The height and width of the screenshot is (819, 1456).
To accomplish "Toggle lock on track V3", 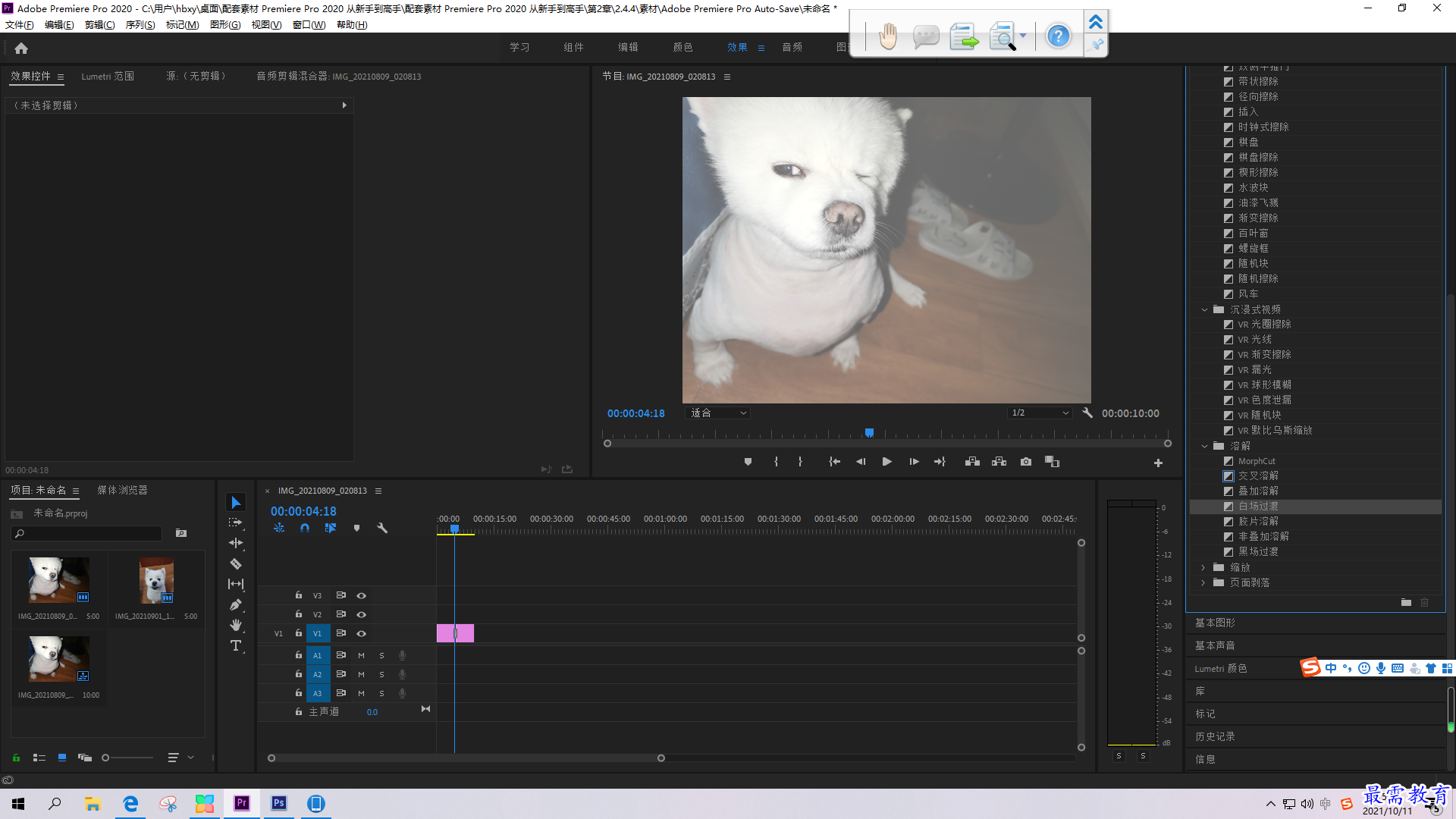I will [x=299, y=595].
